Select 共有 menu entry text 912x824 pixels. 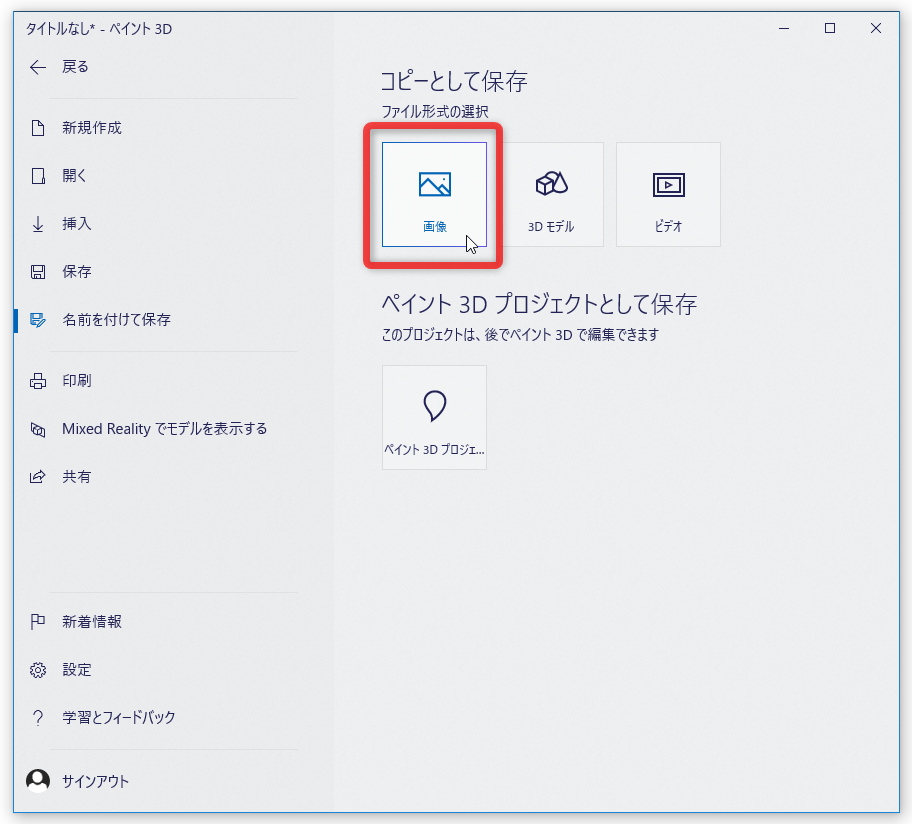pos(77,477)
